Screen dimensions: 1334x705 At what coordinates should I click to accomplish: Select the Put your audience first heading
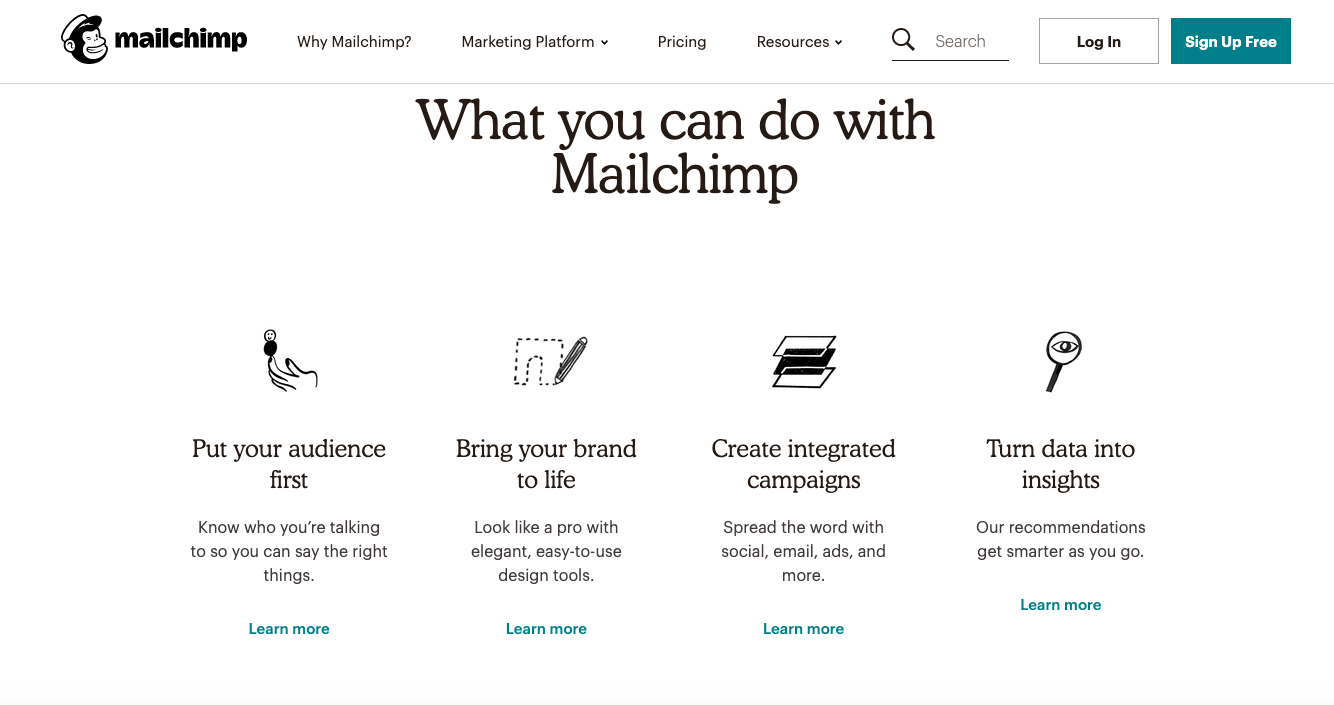click(289, 464)
